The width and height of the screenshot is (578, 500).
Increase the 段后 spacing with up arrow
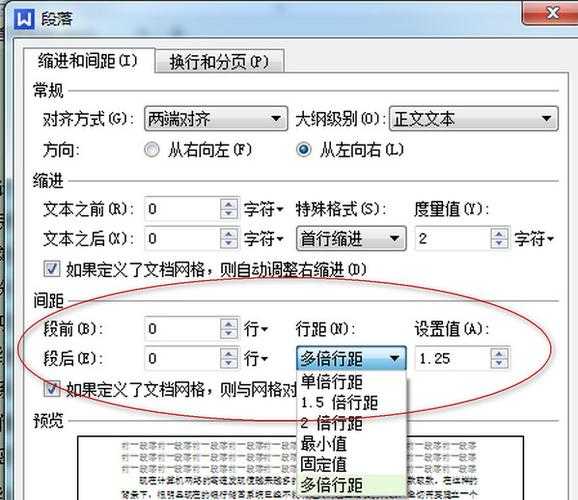229,353
